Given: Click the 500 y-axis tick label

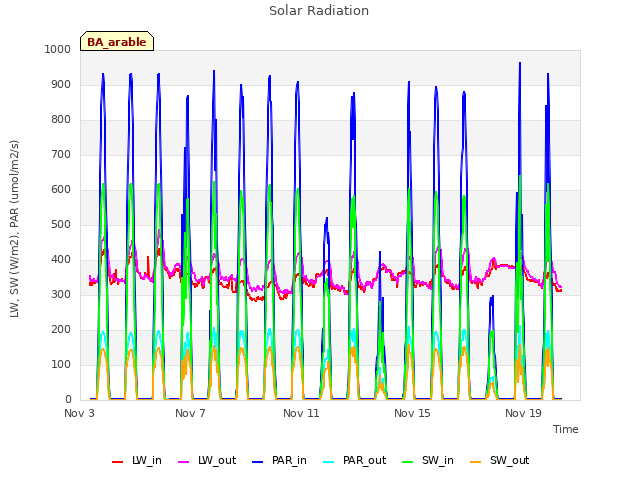Looking at the screenshot, I should pos(61,224).
